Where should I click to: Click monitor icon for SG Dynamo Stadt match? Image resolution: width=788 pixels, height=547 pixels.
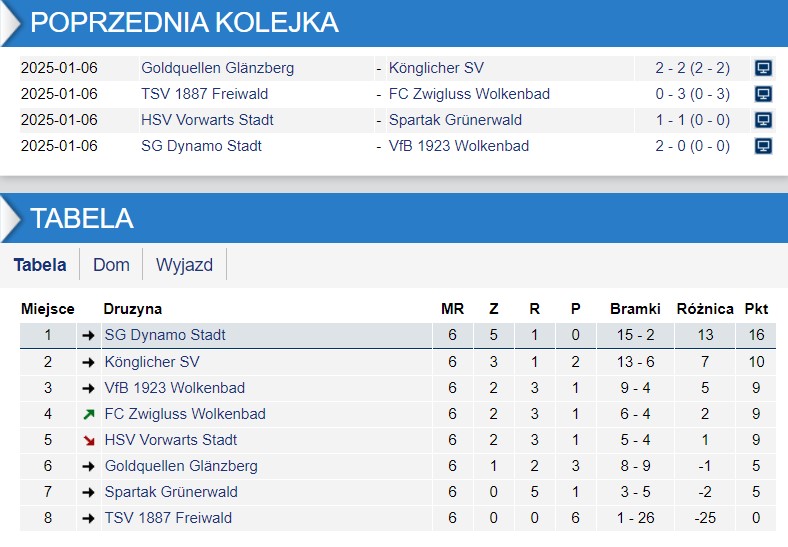click(x=763, y=146)
